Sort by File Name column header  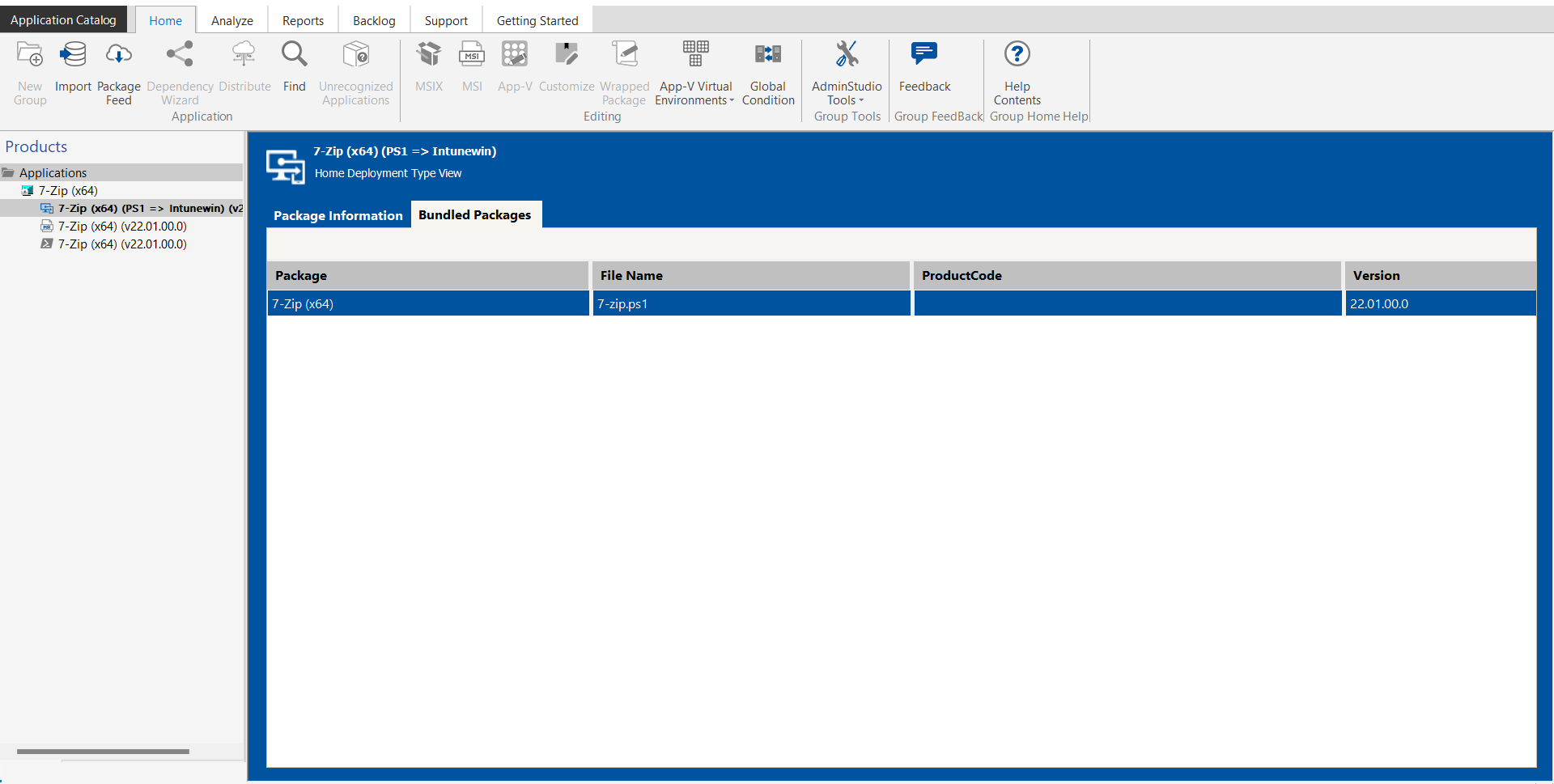tap(751, 275)
